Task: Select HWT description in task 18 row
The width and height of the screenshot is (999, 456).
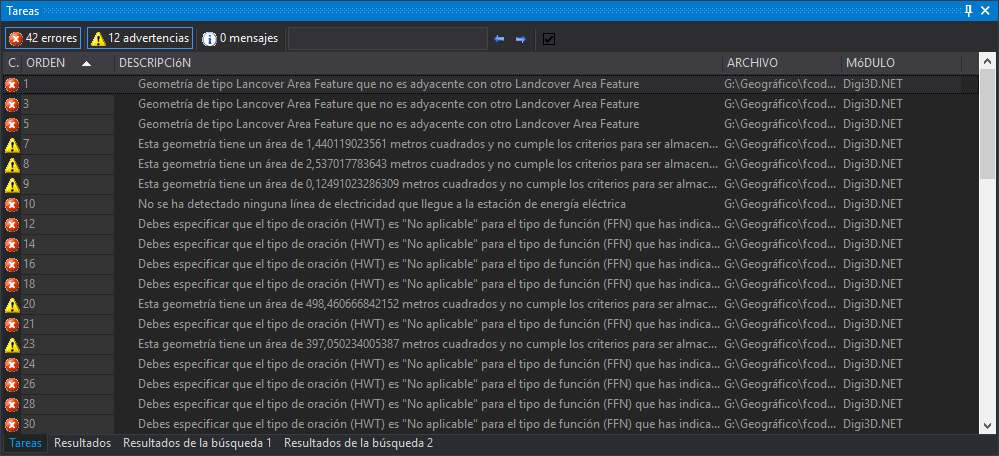Action: [429, 284]
